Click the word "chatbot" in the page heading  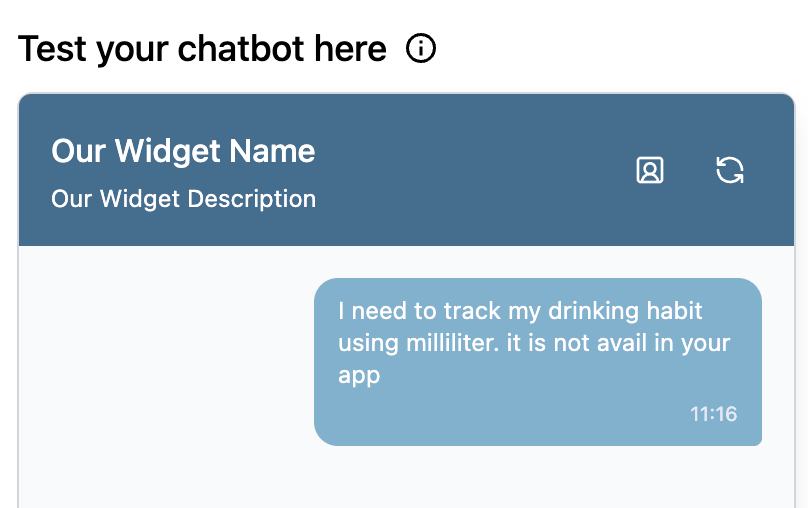241,49
